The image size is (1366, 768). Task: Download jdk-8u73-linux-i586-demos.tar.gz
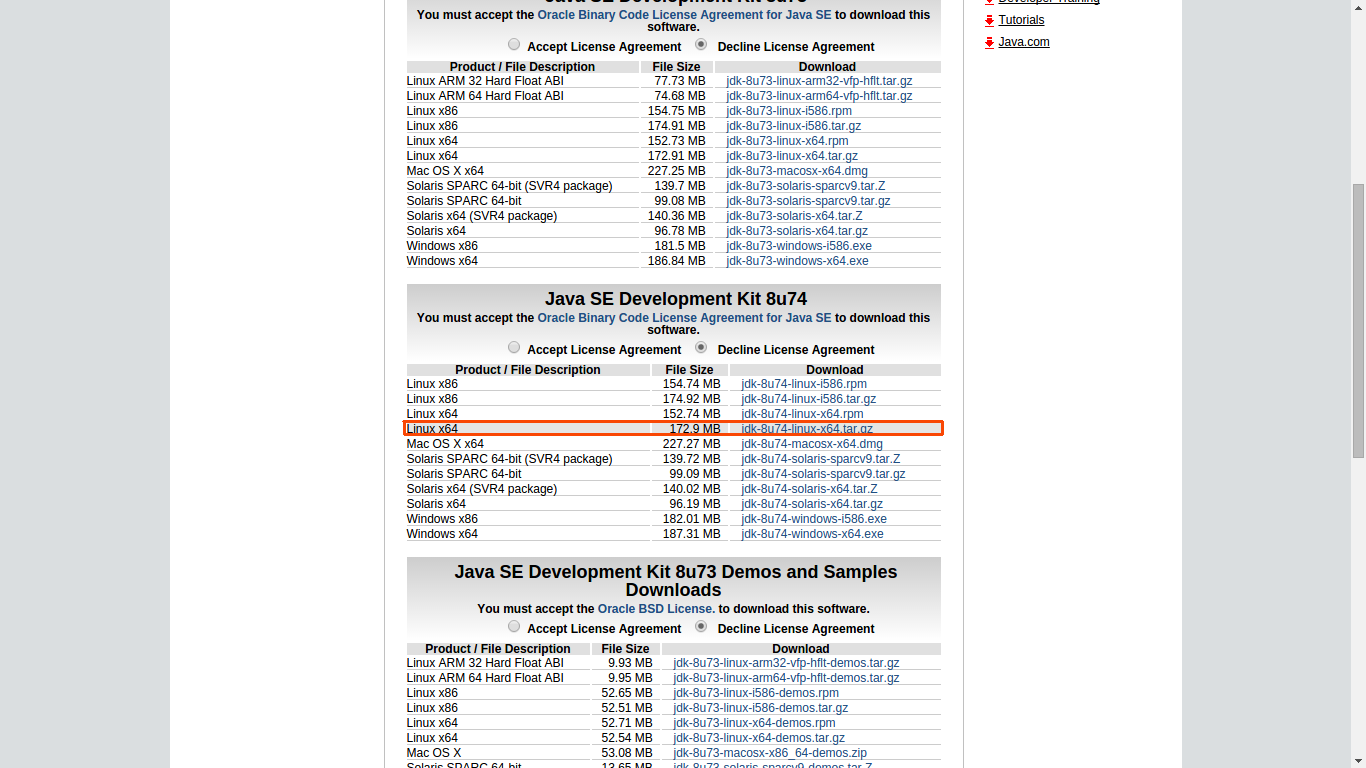tap(760, 708)
